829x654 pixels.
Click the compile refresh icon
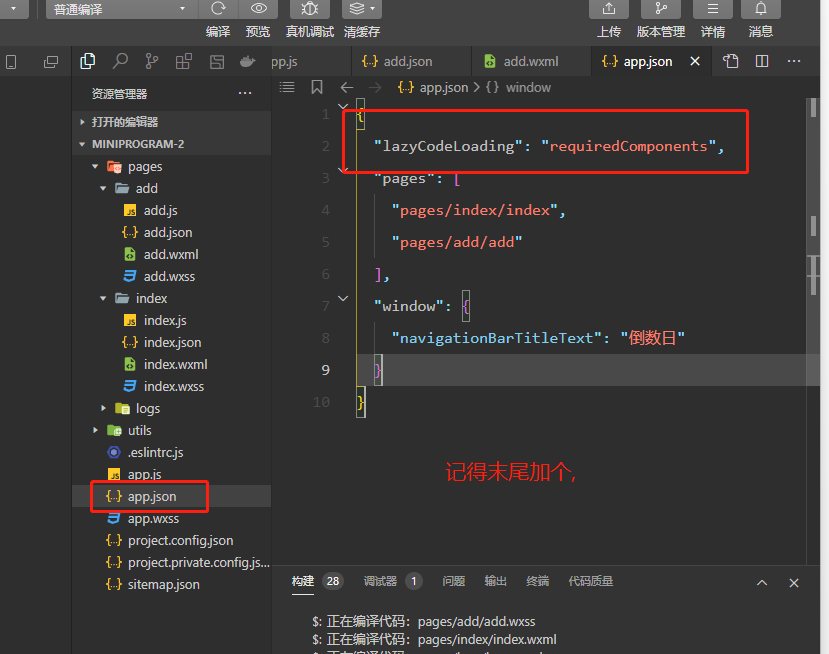click(218, 8)
